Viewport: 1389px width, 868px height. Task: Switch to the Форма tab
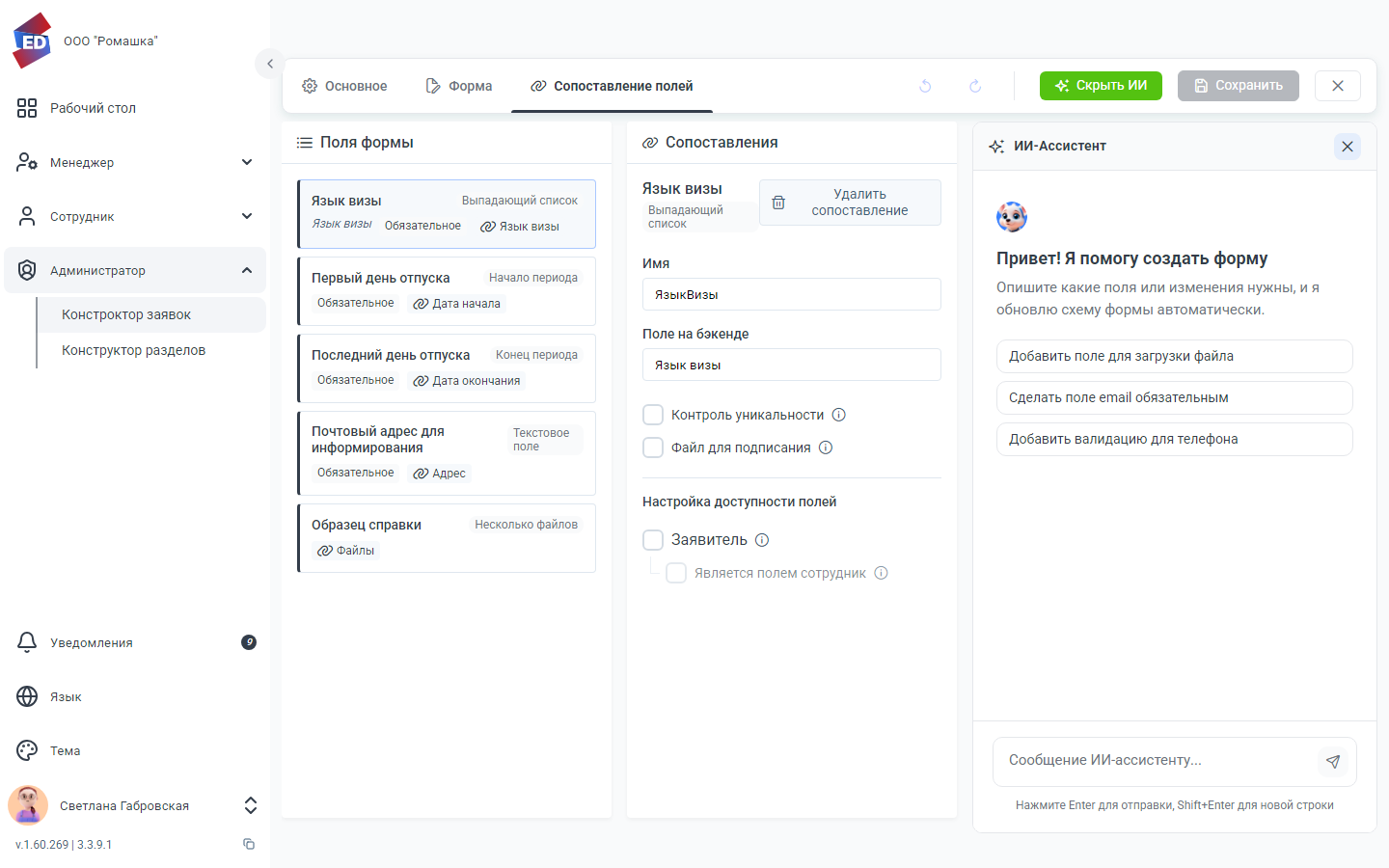pyautogui.click(x=459, y=86)
